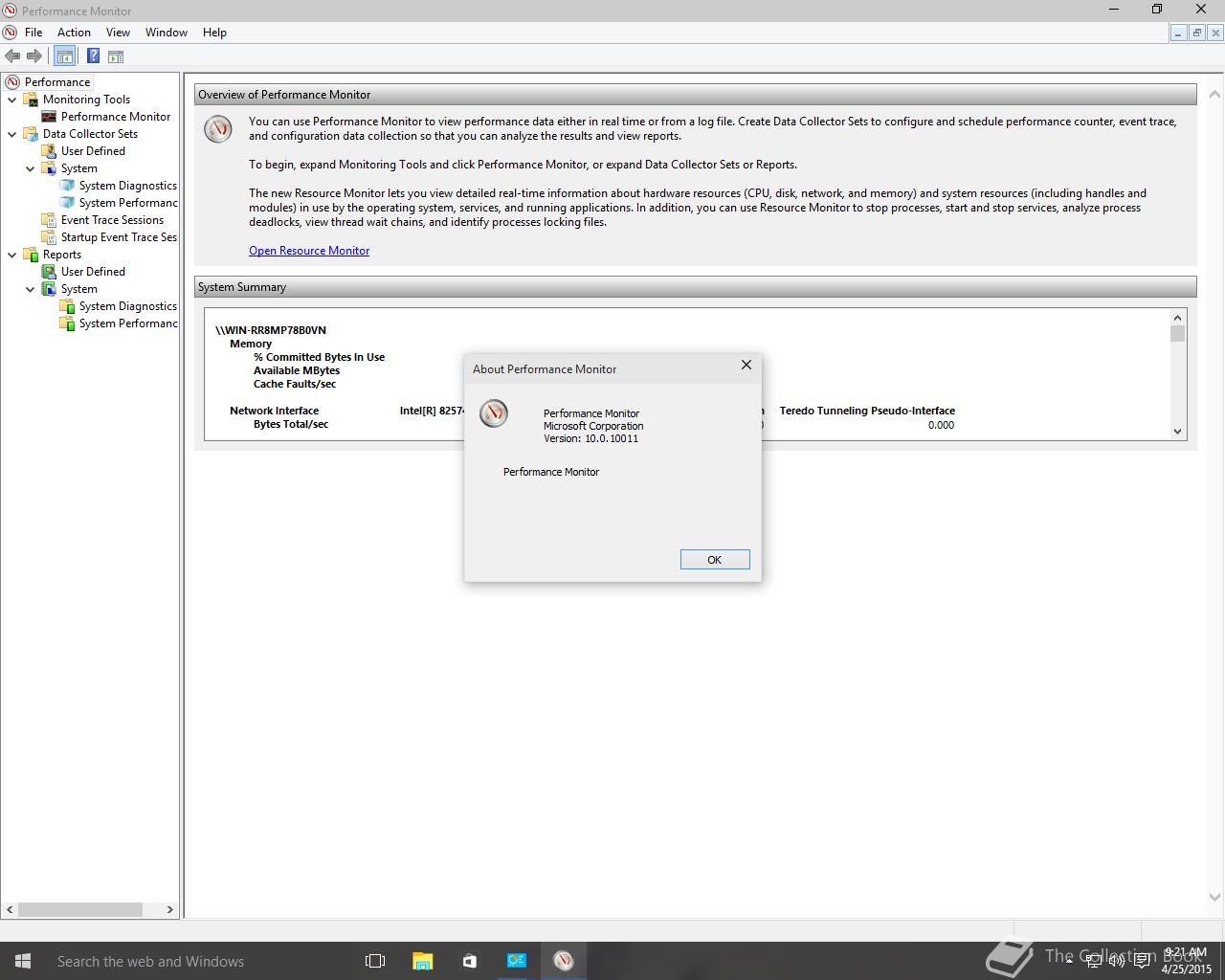1225x980 pixels.
Task: Click tree pane horizontal scrollbar right arrow
Action: point(170,910)
